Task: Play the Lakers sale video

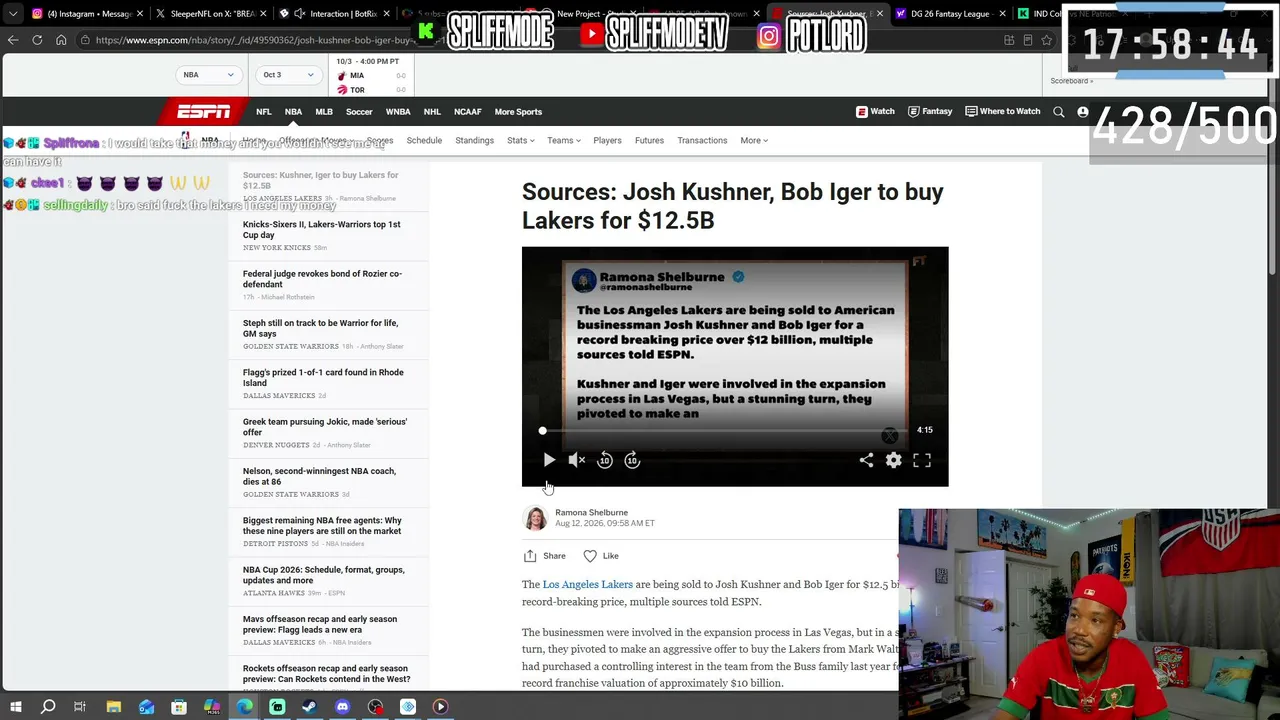Action: click(549, 460)
